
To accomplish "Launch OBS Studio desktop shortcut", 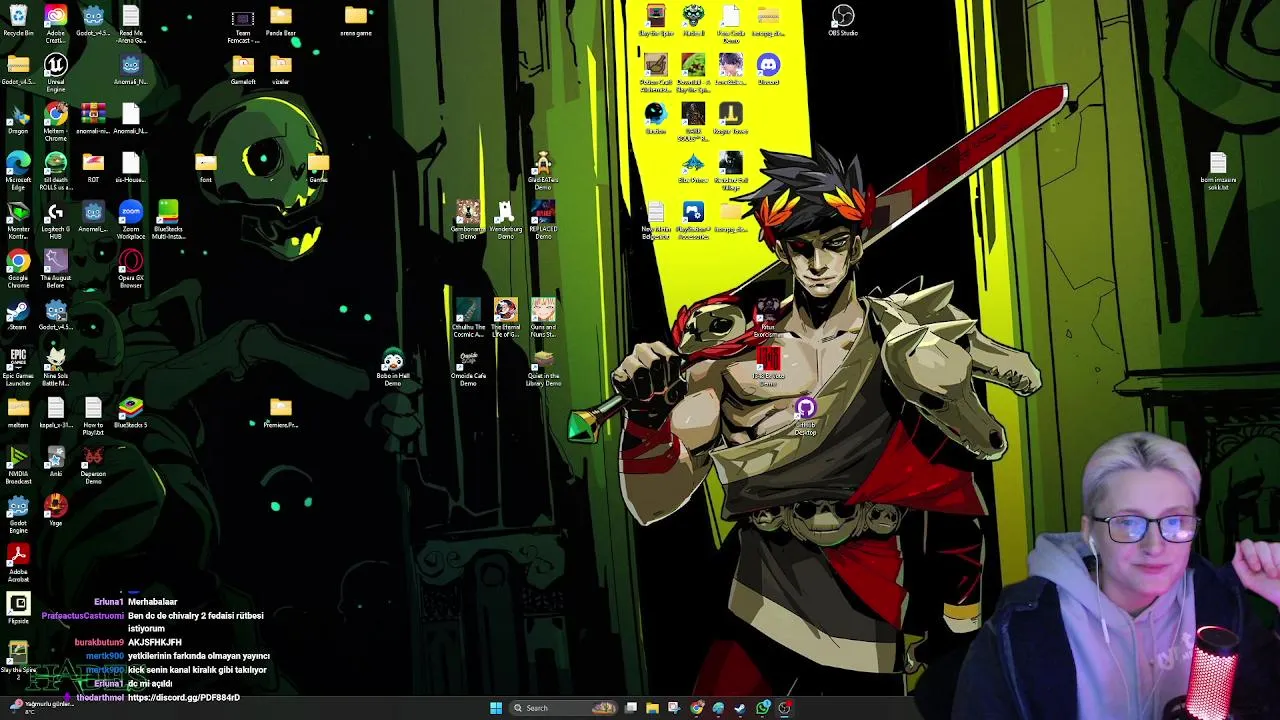I will coord(843,21).
